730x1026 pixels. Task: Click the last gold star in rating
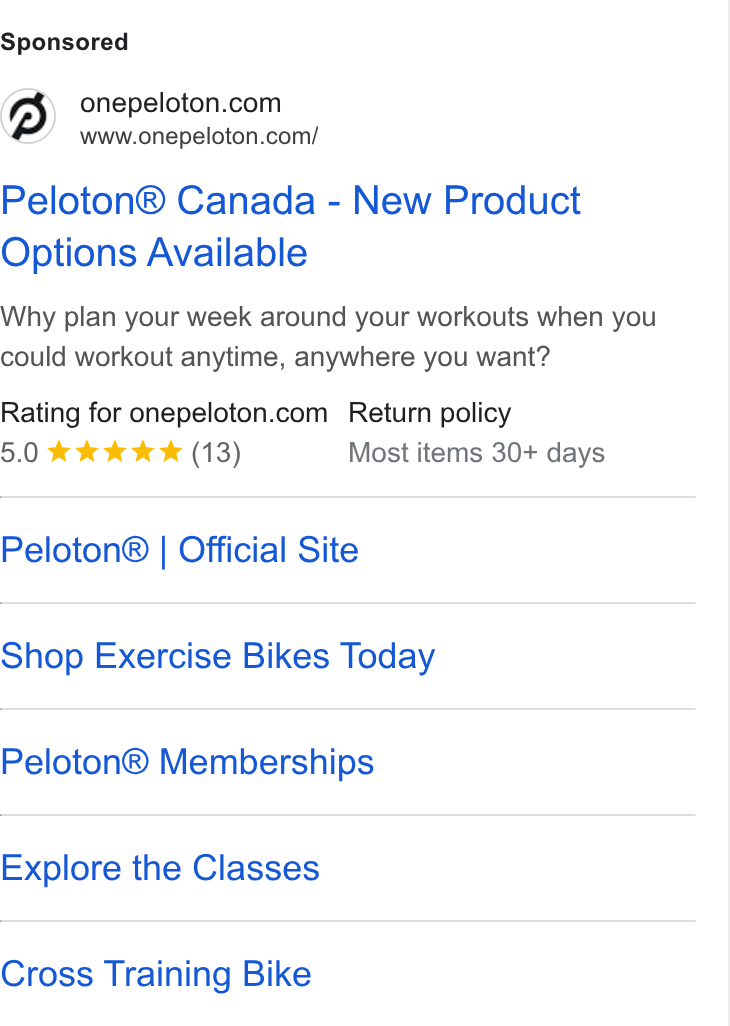coord(171,451)
